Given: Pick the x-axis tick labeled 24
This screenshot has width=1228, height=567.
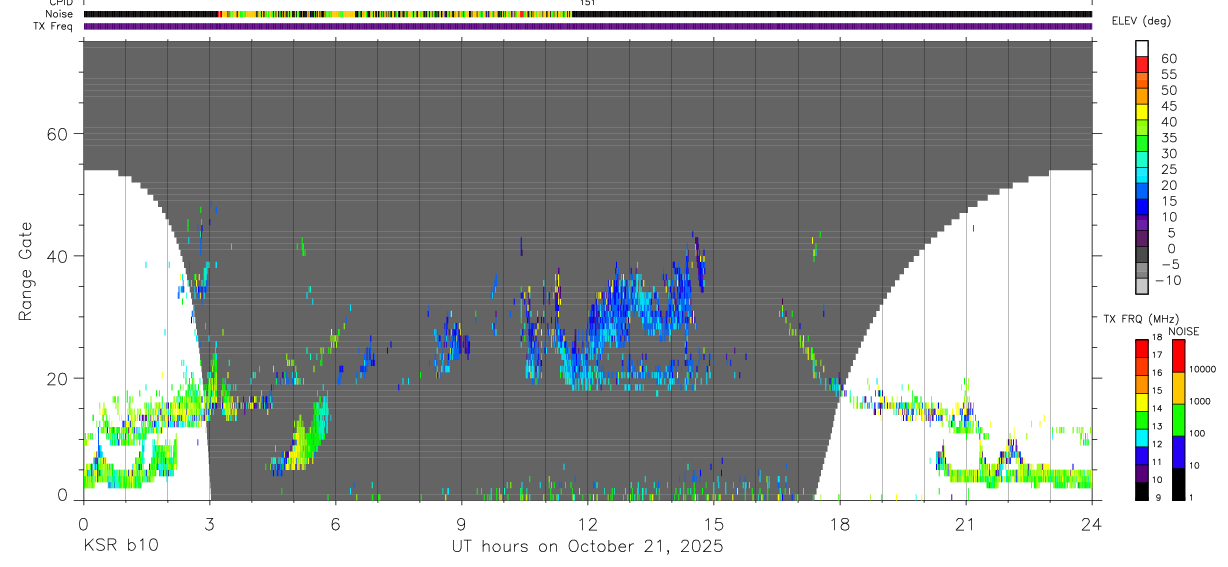Looking at the screenshot, I should pyautogui.click(x=1092, y=523).
